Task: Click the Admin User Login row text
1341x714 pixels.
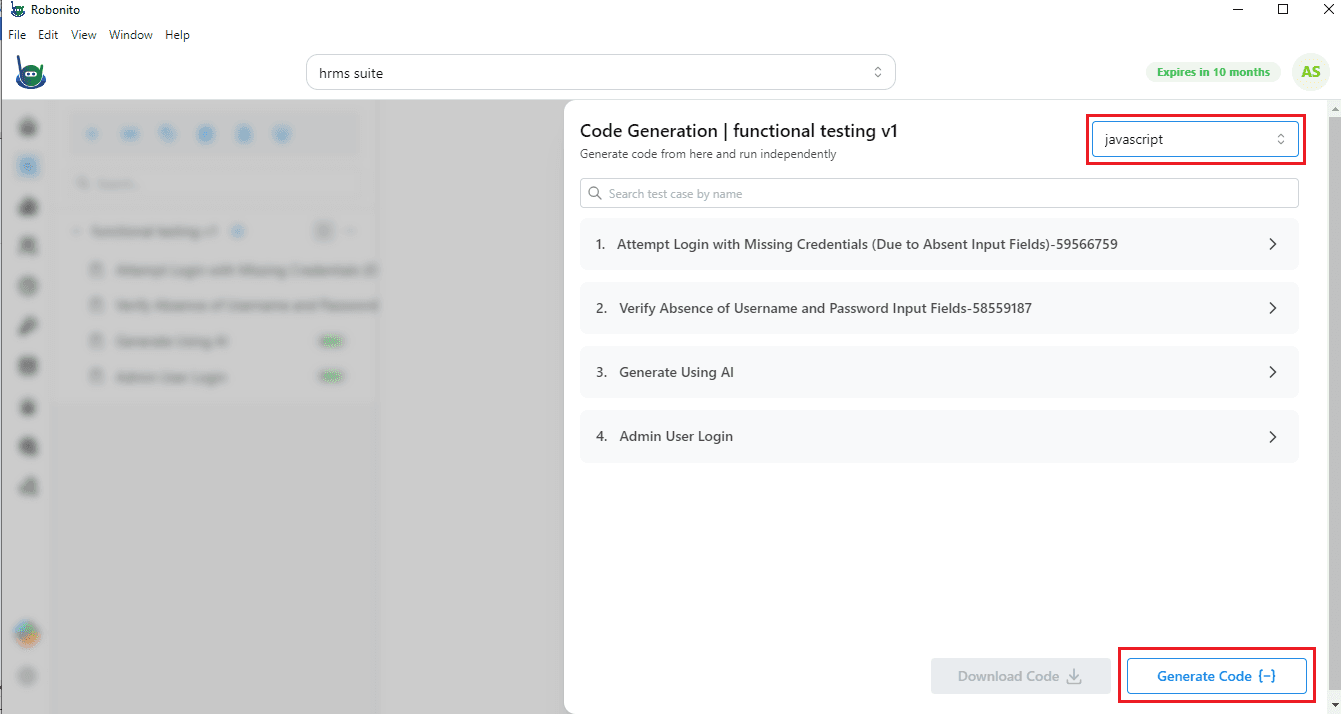Action: point(676,436)
